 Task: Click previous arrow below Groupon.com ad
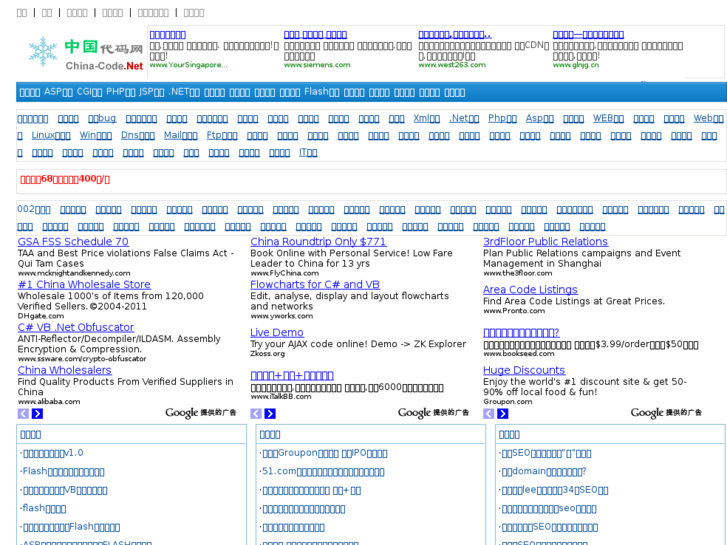489,413
